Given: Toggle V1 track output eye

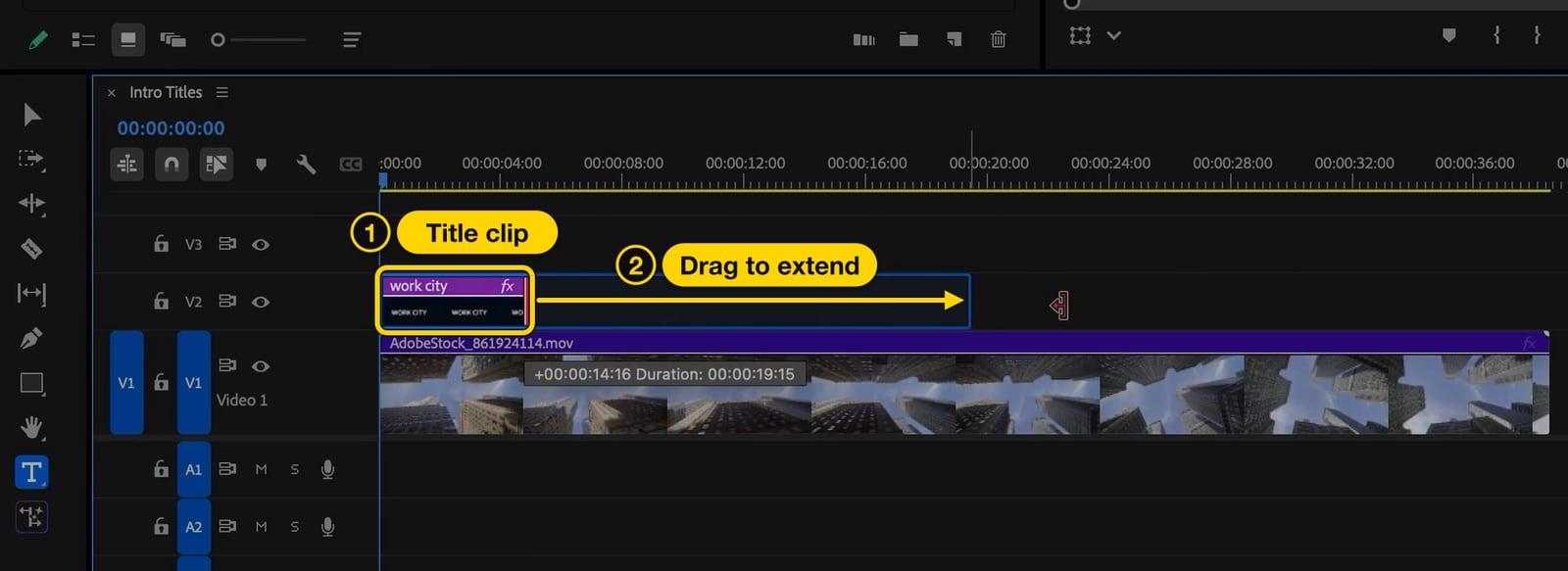Looking at the screenshot, I should 261,366.
